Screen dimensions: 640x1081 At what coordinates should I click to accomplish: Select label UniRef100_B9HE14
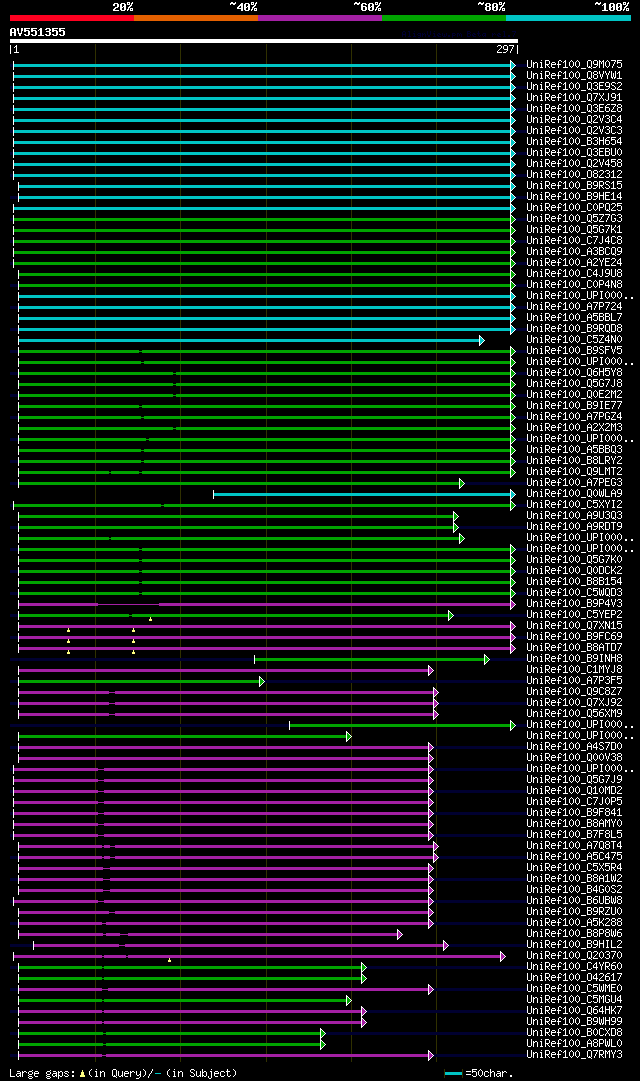pos(574,196)
